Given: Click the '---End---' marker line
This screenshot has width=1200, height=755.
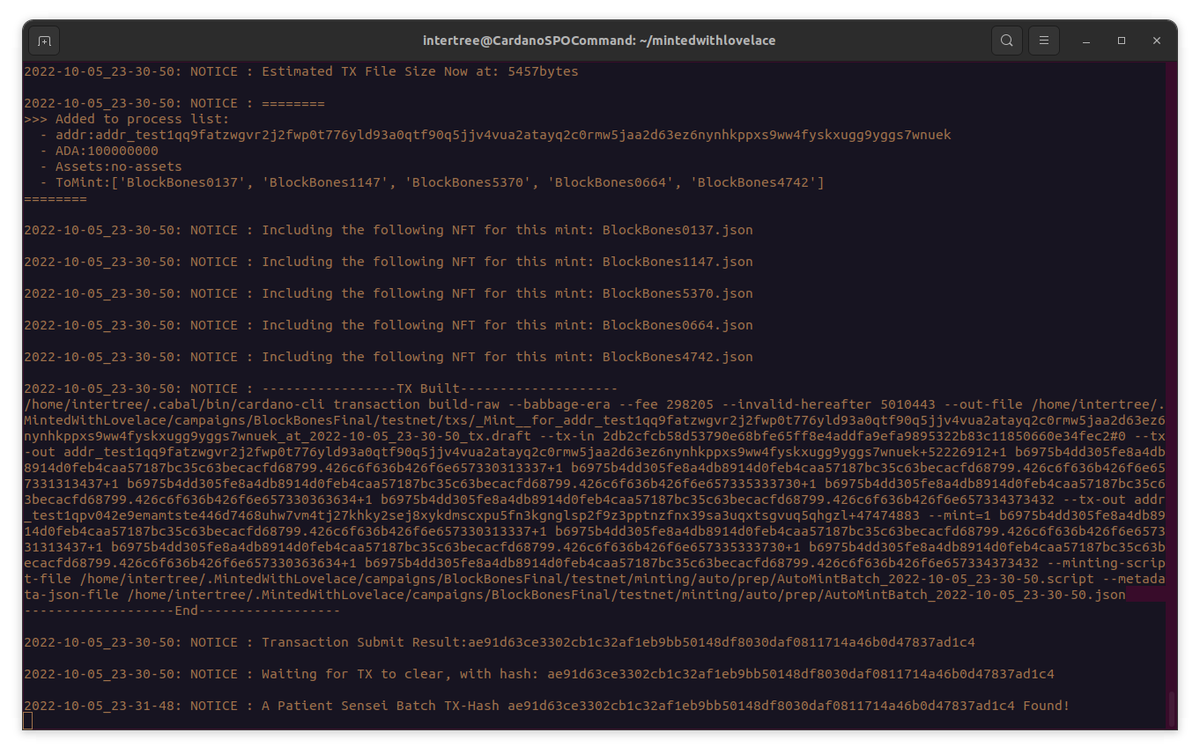Looking at the screenshot, I should [x=181, y=611].
